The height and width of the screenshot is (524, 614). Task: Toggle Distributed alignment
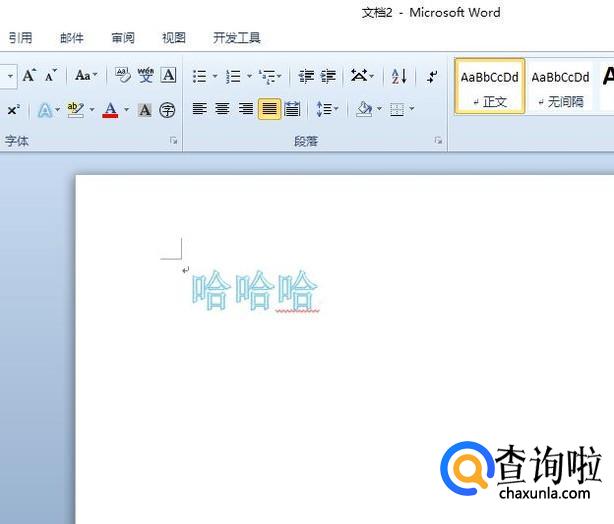tap(292, 109)
